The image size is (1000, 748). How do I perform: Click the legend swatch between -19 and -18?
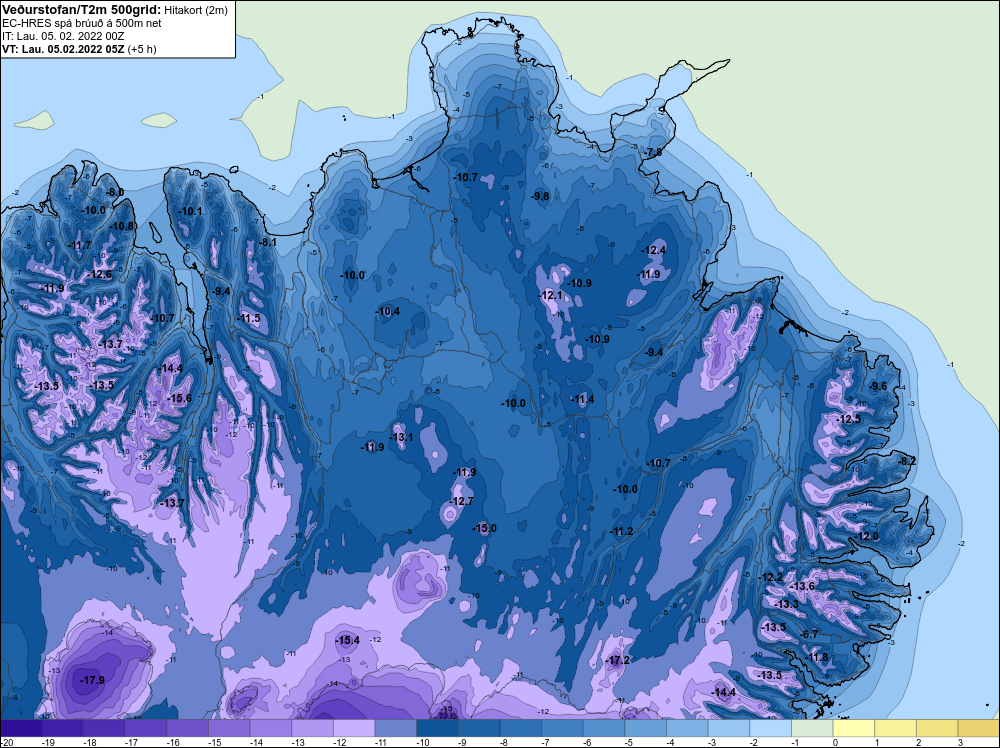(62, 728)
